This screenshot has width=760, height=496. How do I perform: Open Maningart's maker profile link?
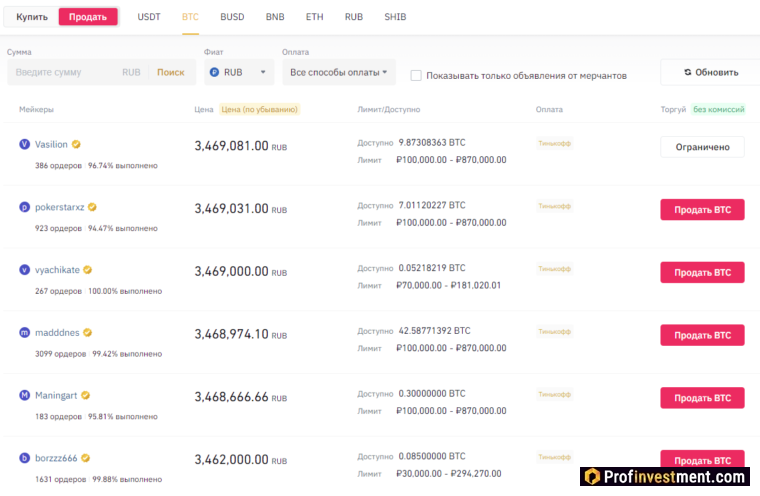[56, 395]
